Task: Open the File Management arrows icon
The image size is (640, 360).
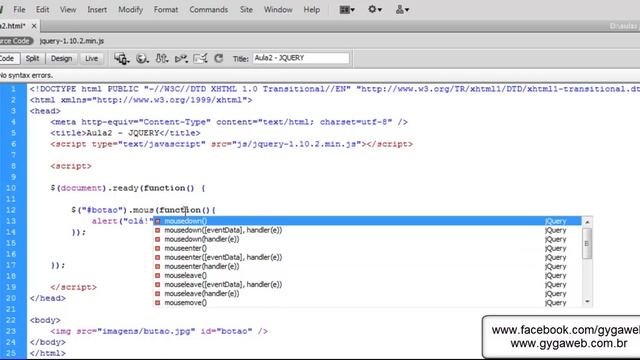Action: [162, 58]
